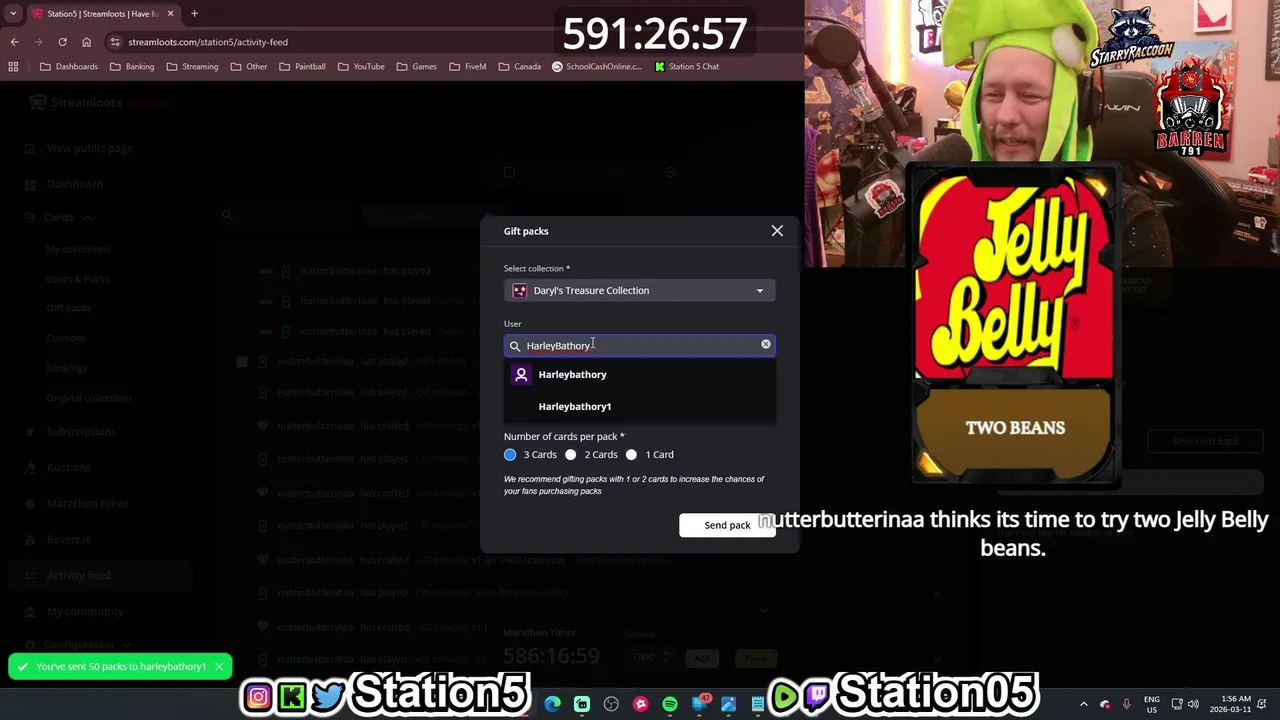Reload the Streamloots page
Screen dimensions: 1280x720
[62, 42]
